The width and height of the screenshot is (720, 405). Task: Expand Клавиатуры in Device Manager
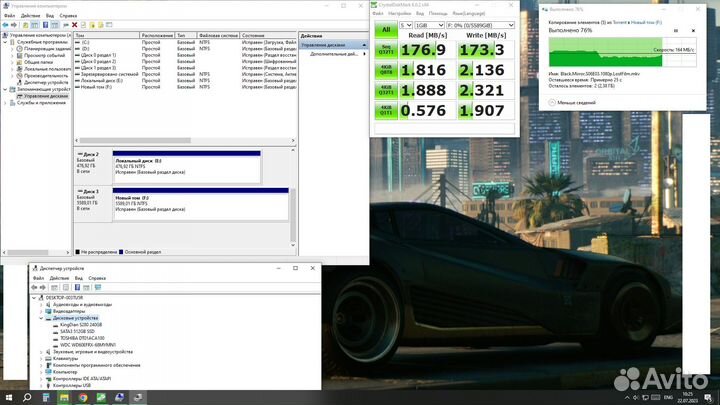(41, 358)
